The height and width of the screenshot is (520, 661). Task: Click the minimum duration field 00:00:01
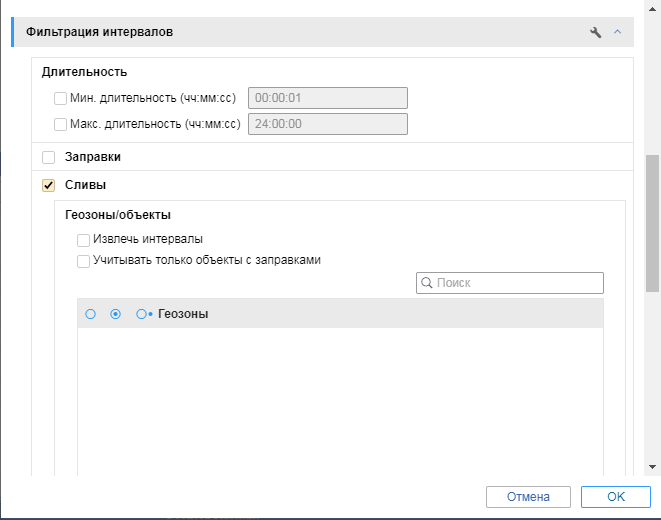click(328, 98)
